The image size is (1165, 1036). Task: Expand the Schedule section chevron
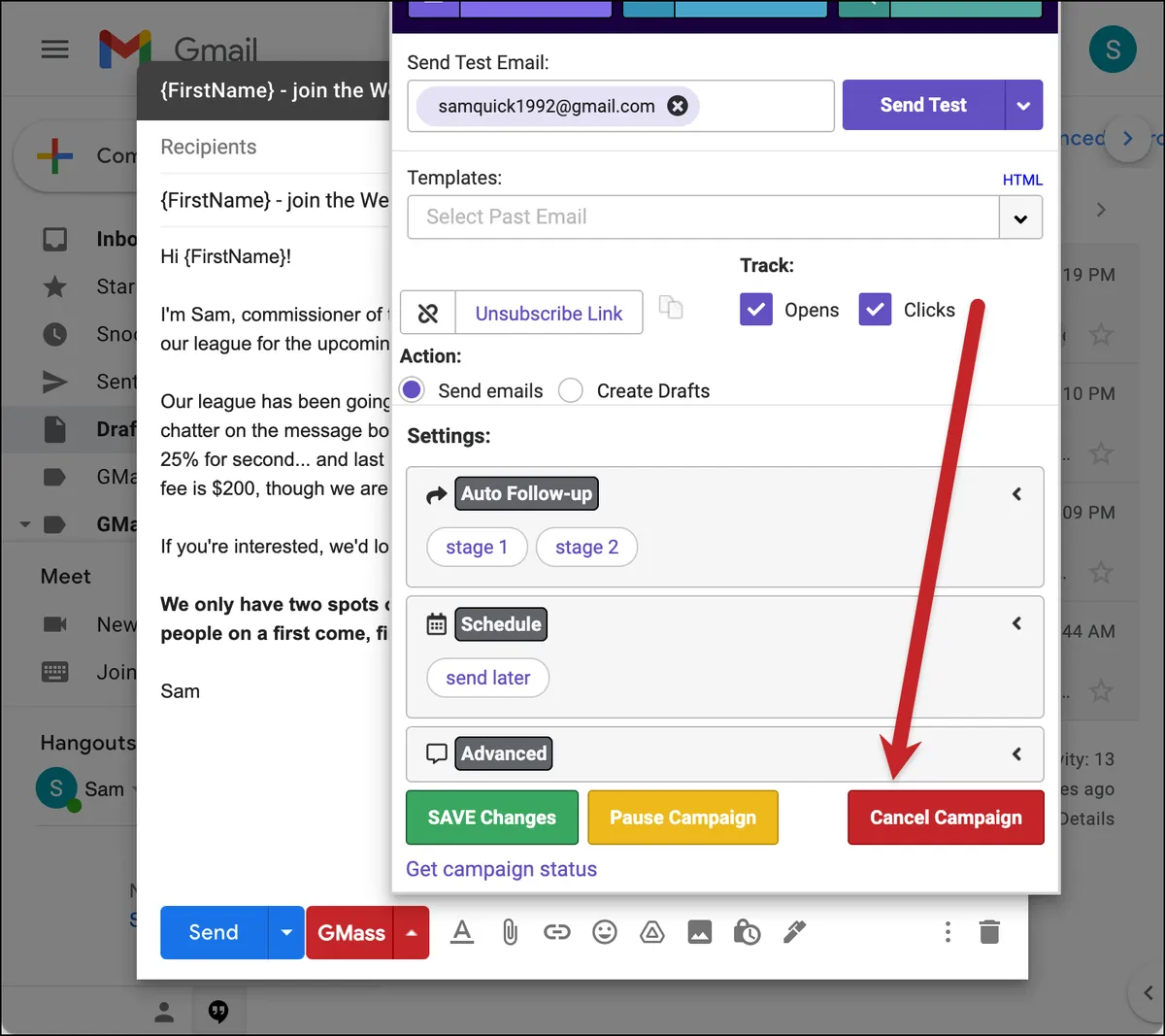point(1016,623)
